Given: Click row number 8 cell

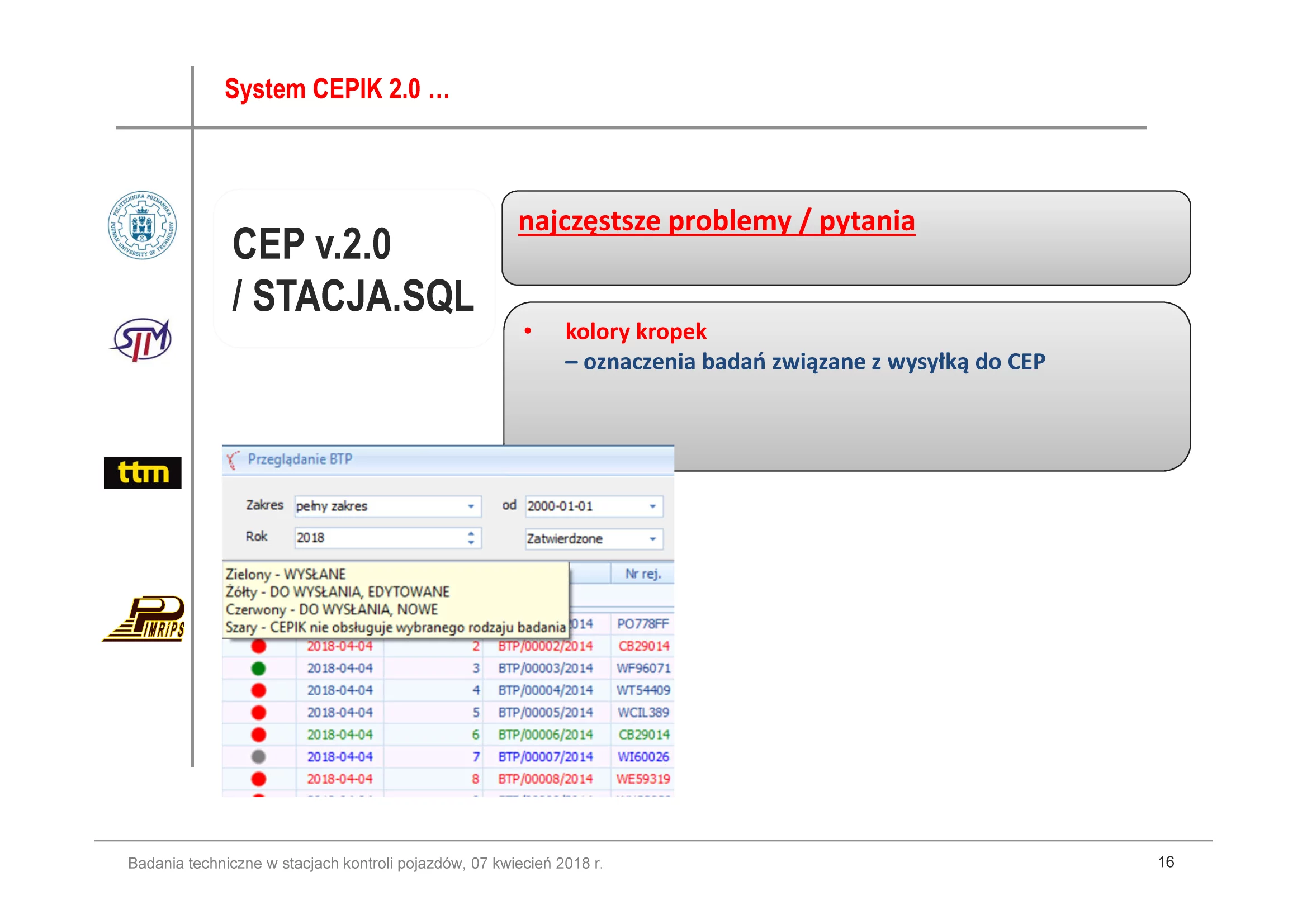Looking at the screenshot, I should pyautogui.click(x=434, y=780).
